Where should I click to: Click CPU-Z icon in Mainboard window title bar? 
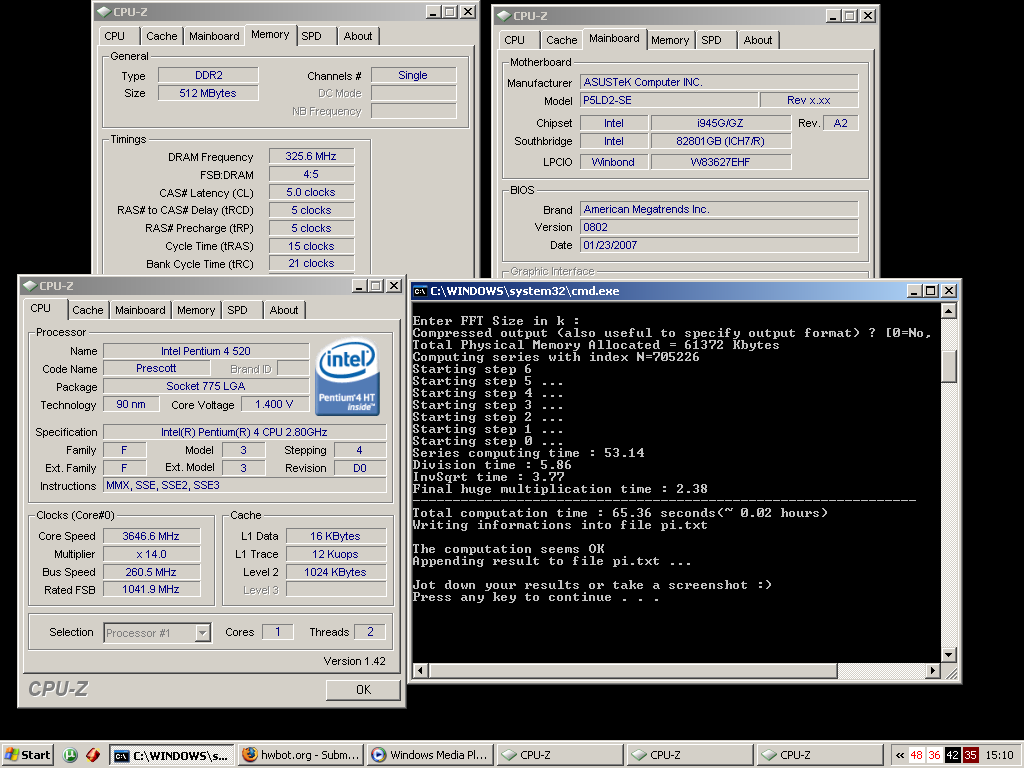click(x=504, y=16)
